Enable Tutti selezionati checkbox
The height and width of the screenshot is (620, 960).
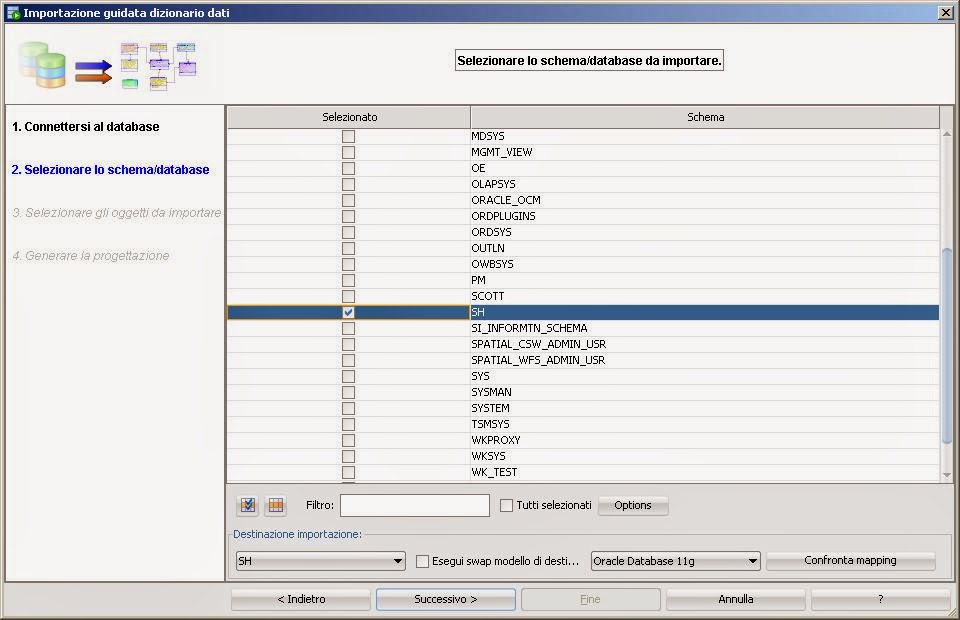pos(506,506)
